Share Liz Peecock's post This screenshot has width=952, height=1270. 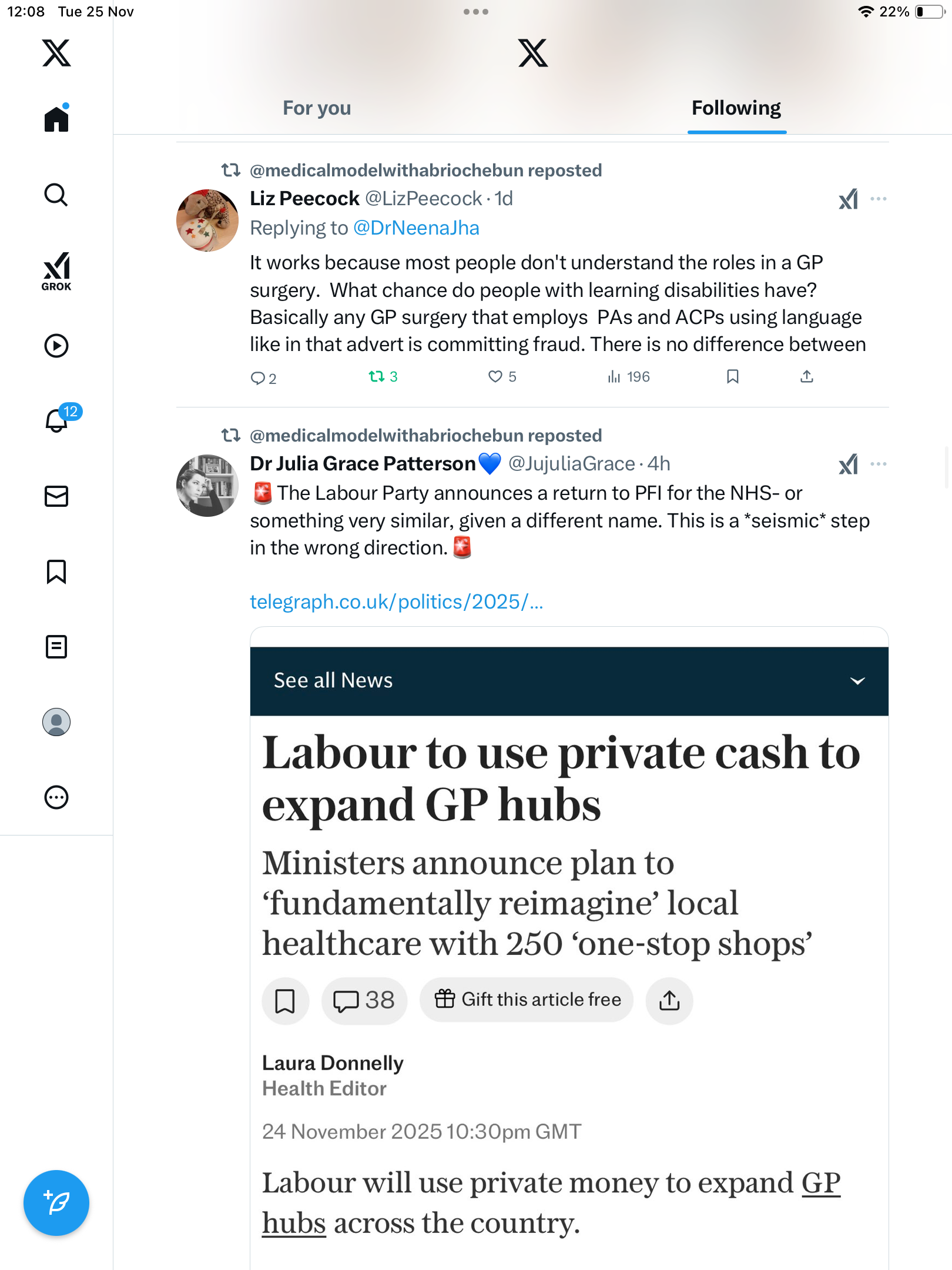(807, 377)
